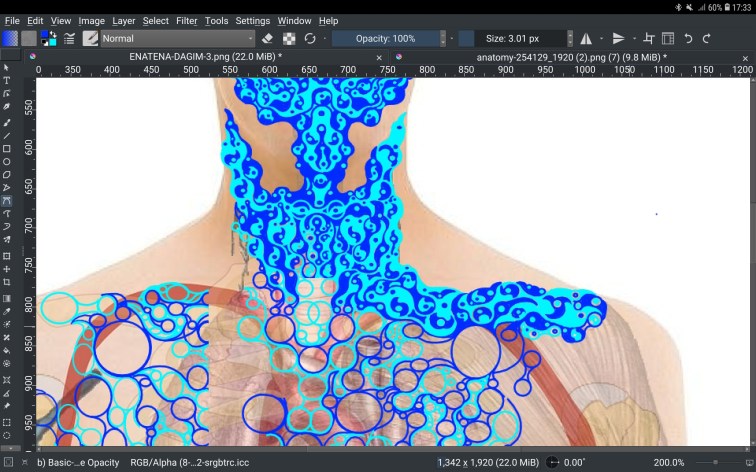This screenshot has height=472, width=756.
Task: Close the ENATENA-DAGIM-3.png tab
Action: pos(379,57)
